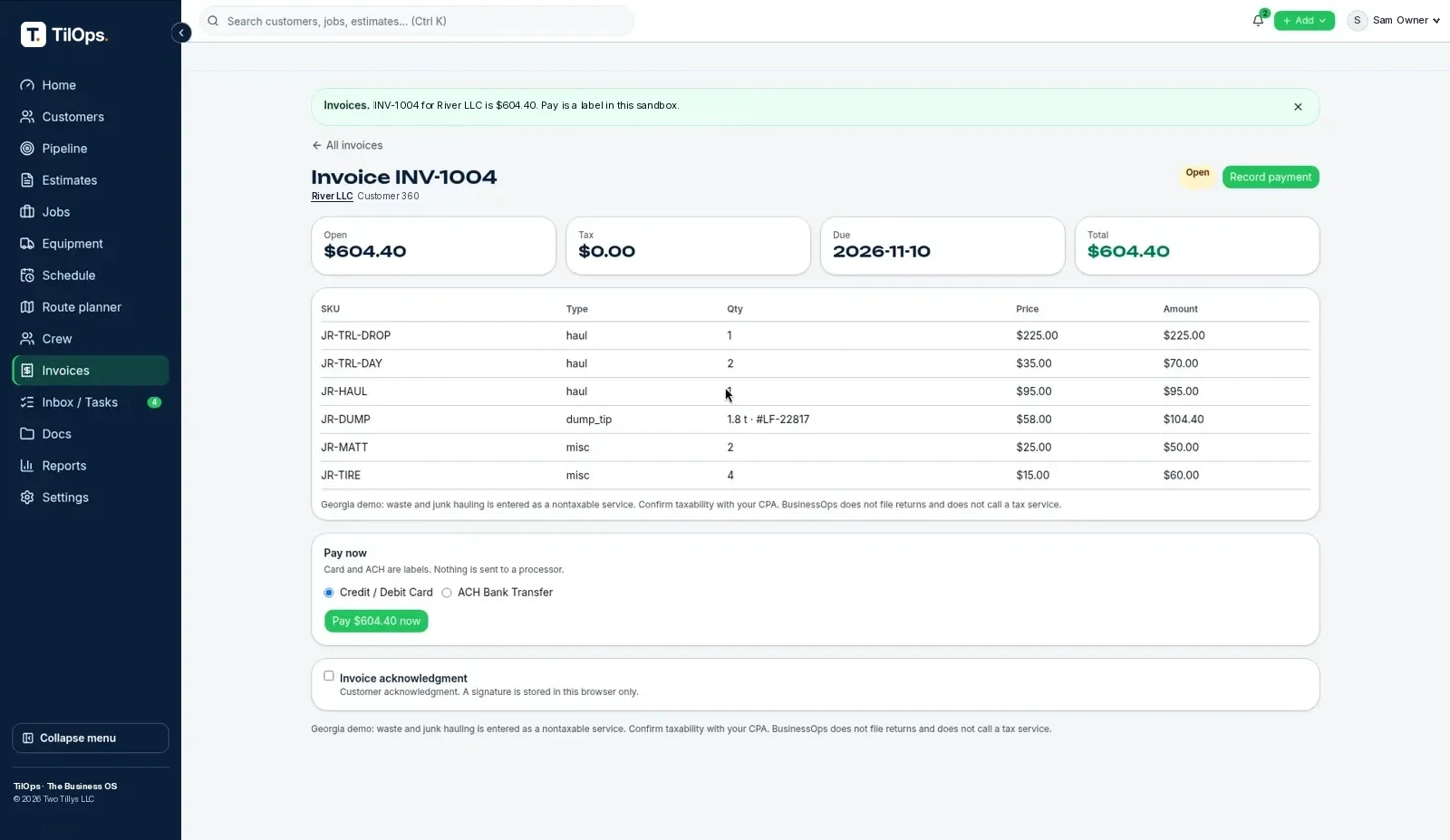The width and height of the screenshot is (1450, 840).
Task: Go to Customers section
Action: pos(91,117)
